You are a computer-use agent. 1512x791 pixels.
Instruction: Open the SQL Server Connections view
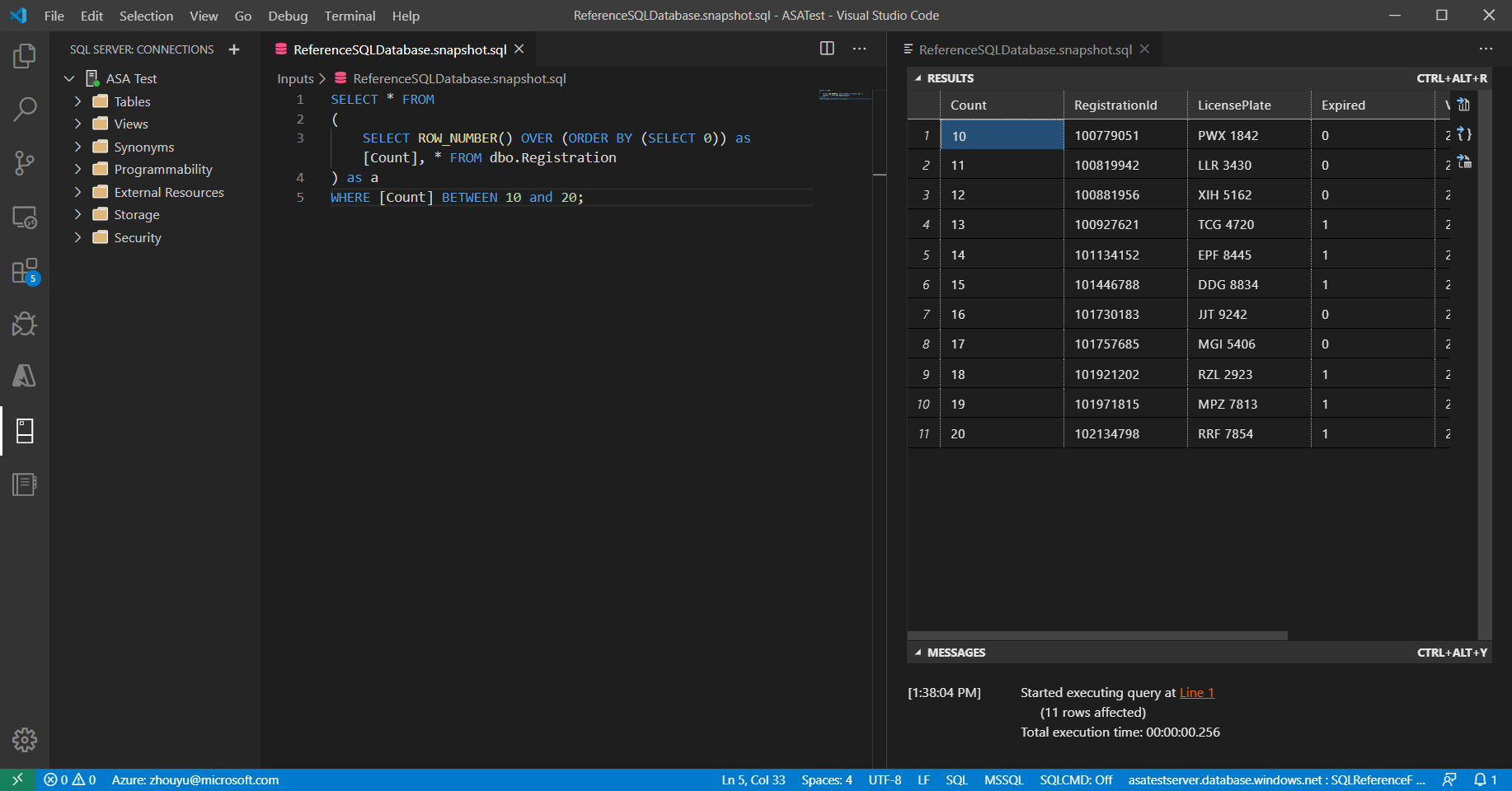click(25, 431)
